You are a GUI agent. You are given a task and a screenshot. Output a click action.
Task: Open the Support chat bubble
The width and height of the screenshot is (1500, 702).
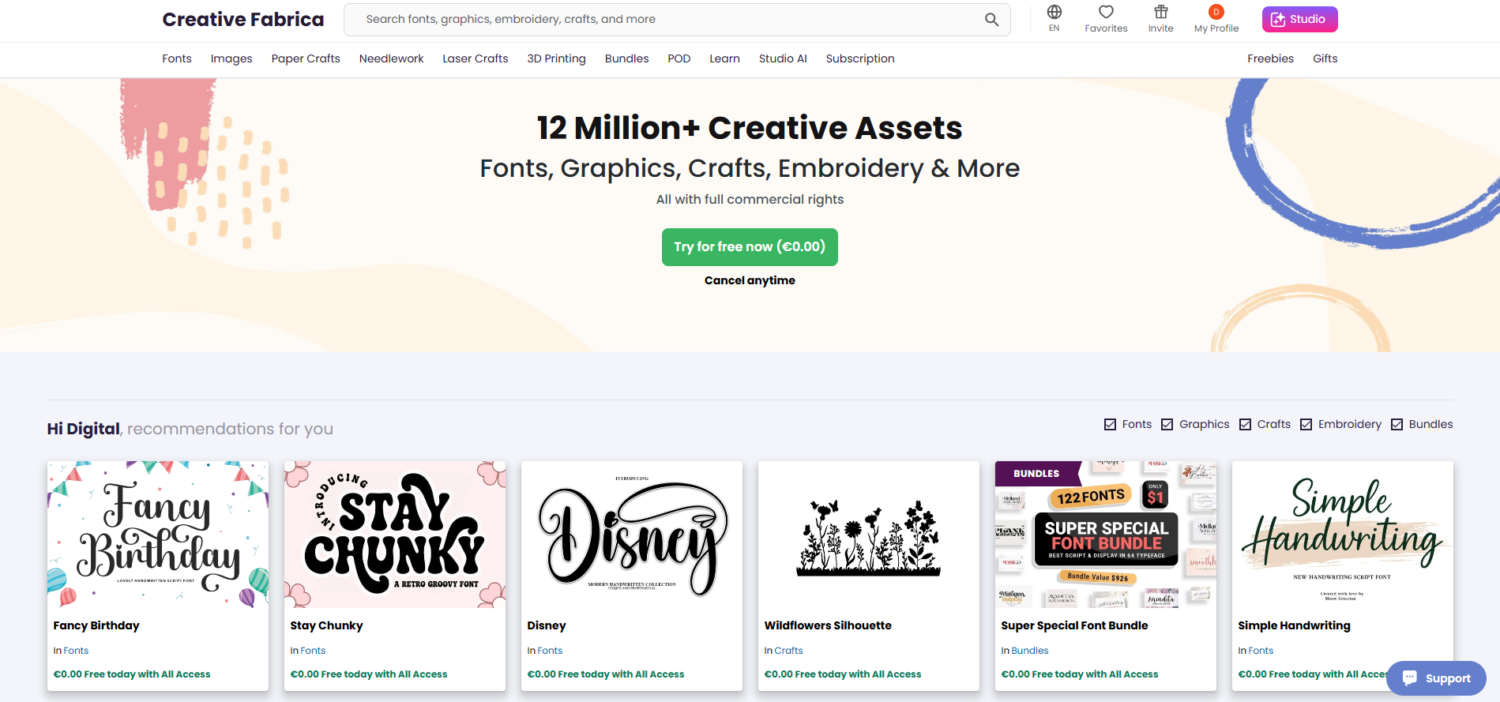1436,678
